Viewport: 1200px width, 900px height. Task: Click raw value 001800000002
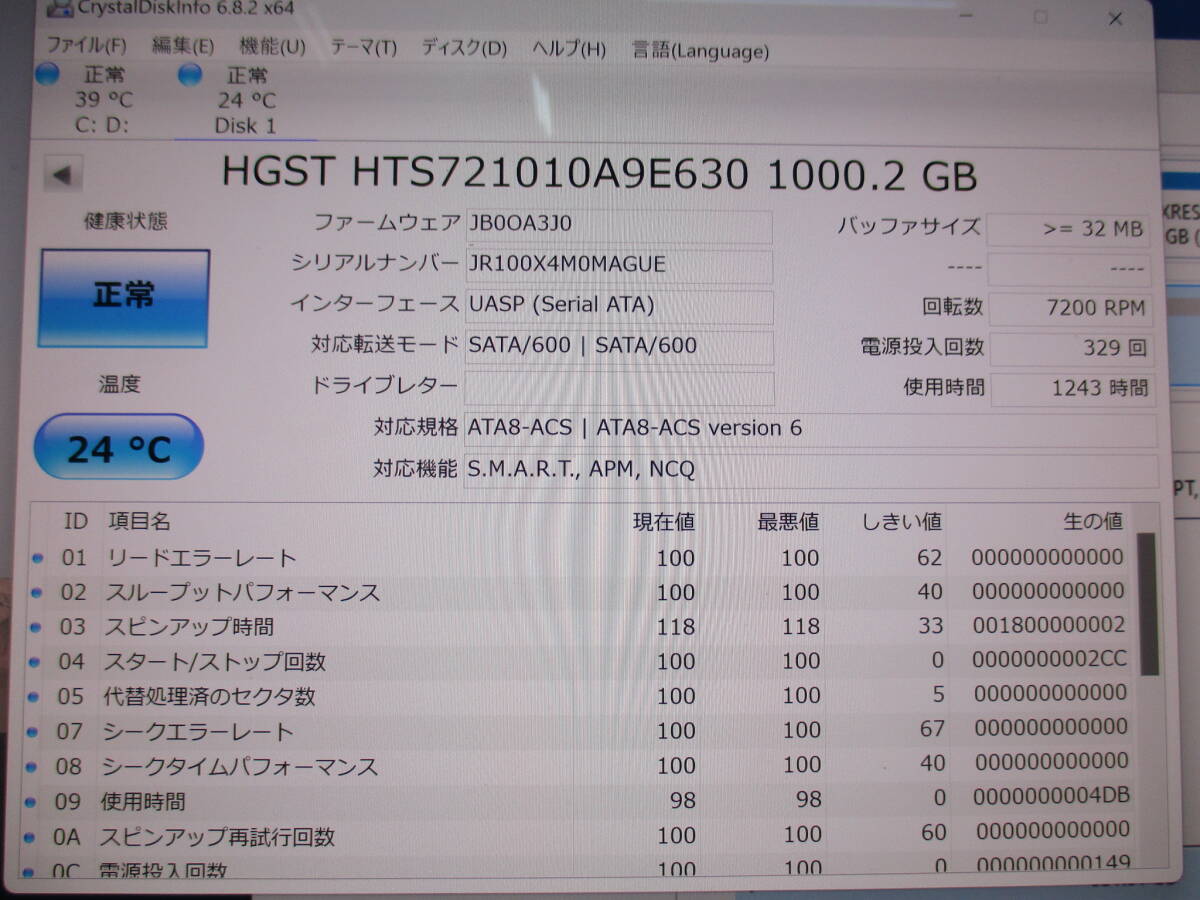[x=1049, y=626]
